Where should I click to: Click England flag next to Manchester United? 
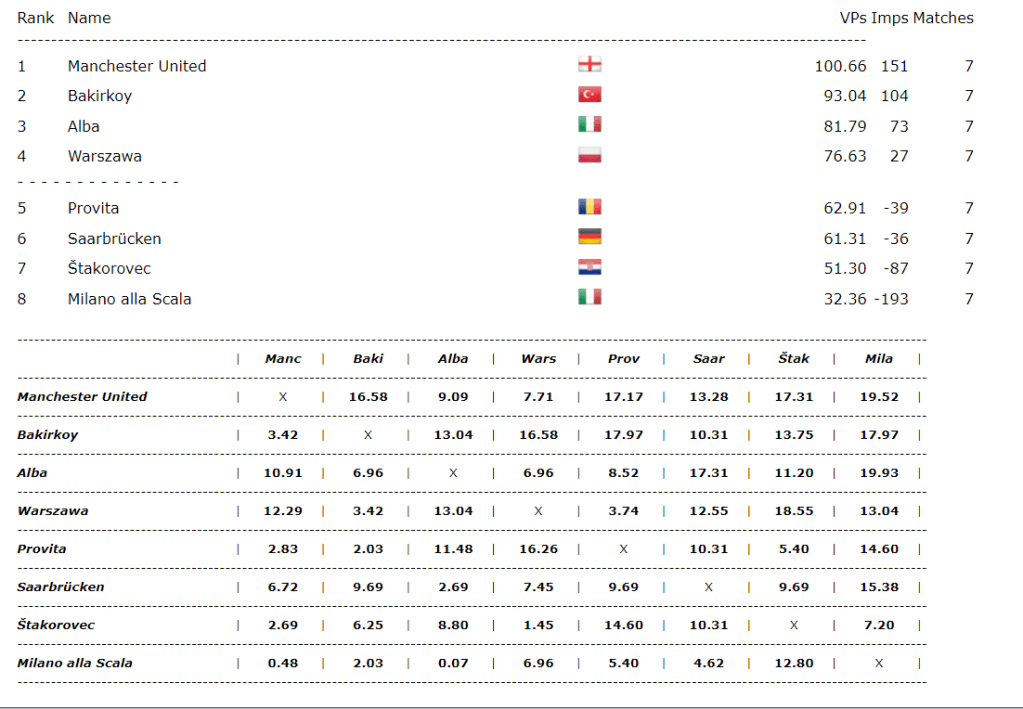tap(590, 65)
